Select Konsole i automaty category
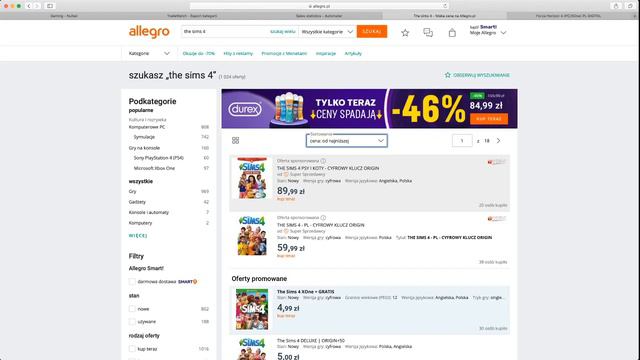Screen dimensions: 640x360 149,213
